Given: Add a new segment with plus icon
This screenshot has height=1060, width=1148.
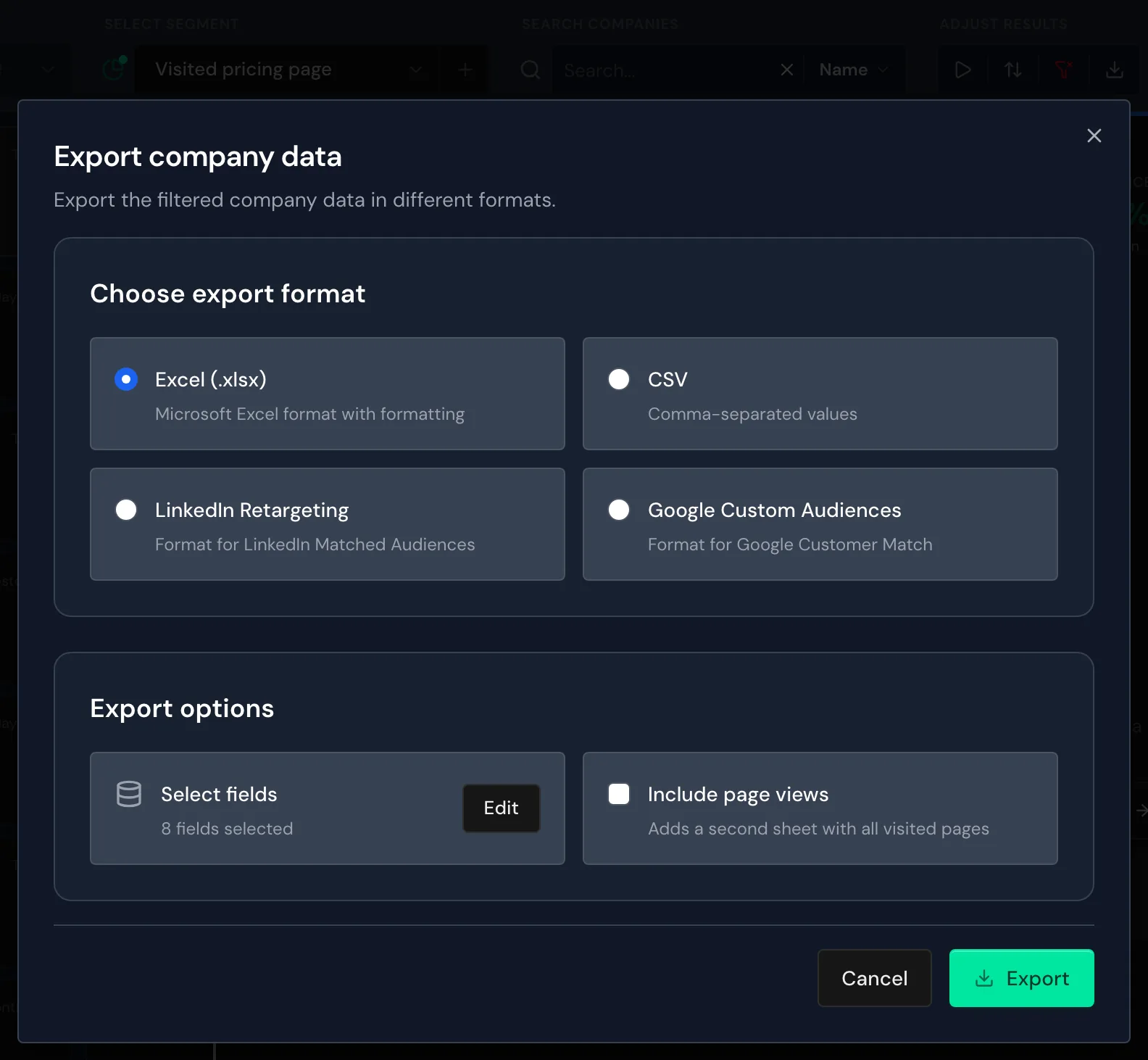Looking at the screenshot, I should click(x=465, y=70).
